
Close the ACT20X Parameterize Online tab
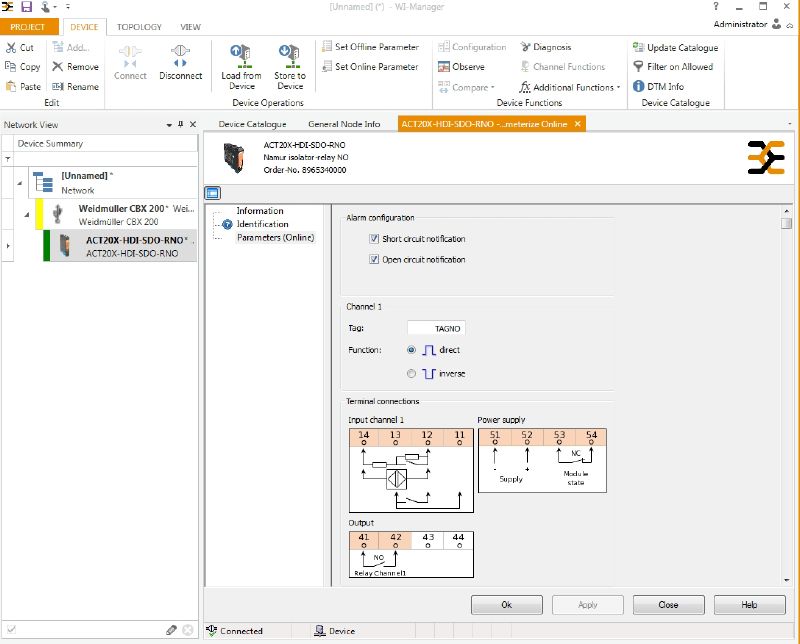coord(578,124)
